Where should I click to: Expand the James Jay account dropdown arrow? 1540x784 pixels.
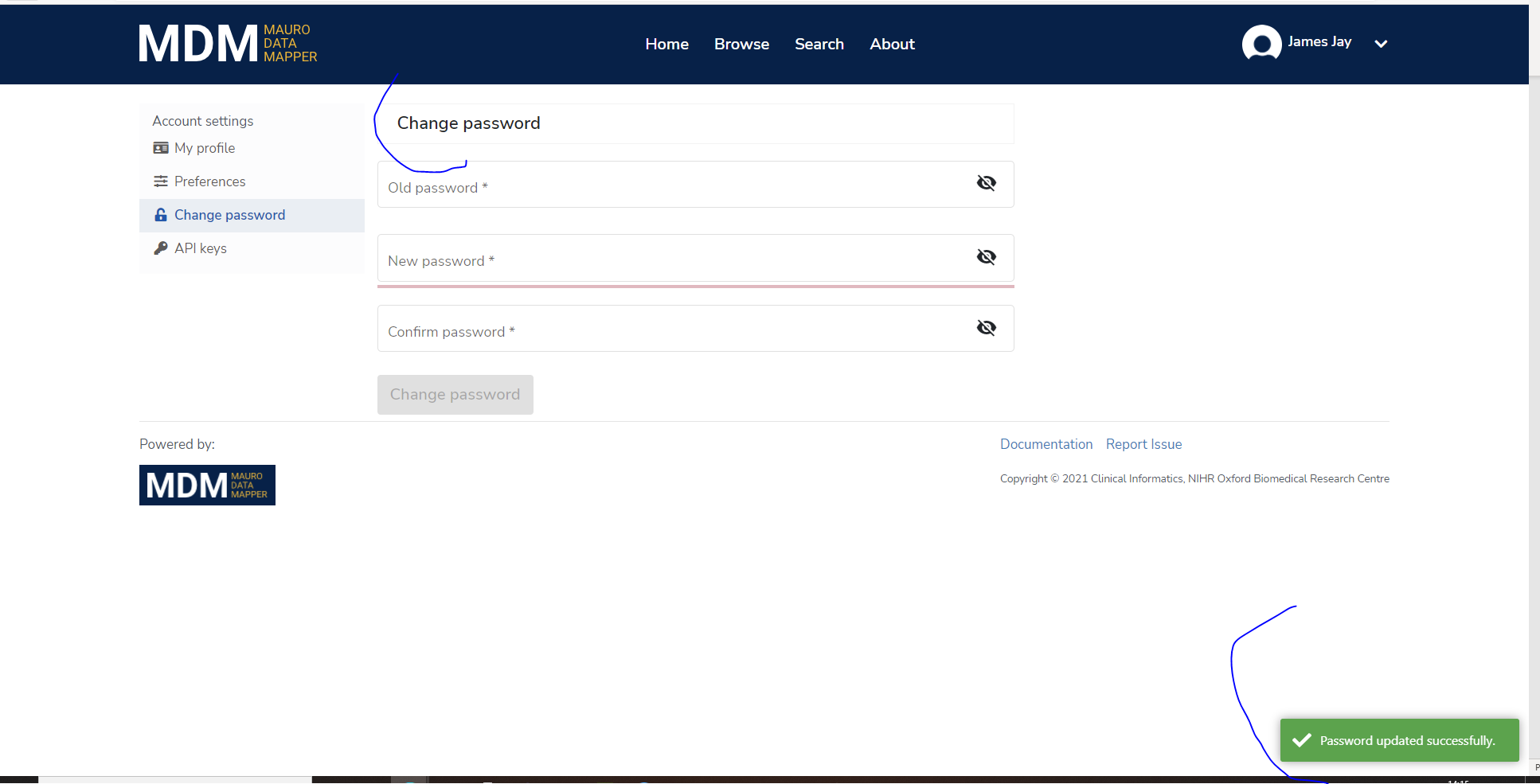[x=1381, y=44]
